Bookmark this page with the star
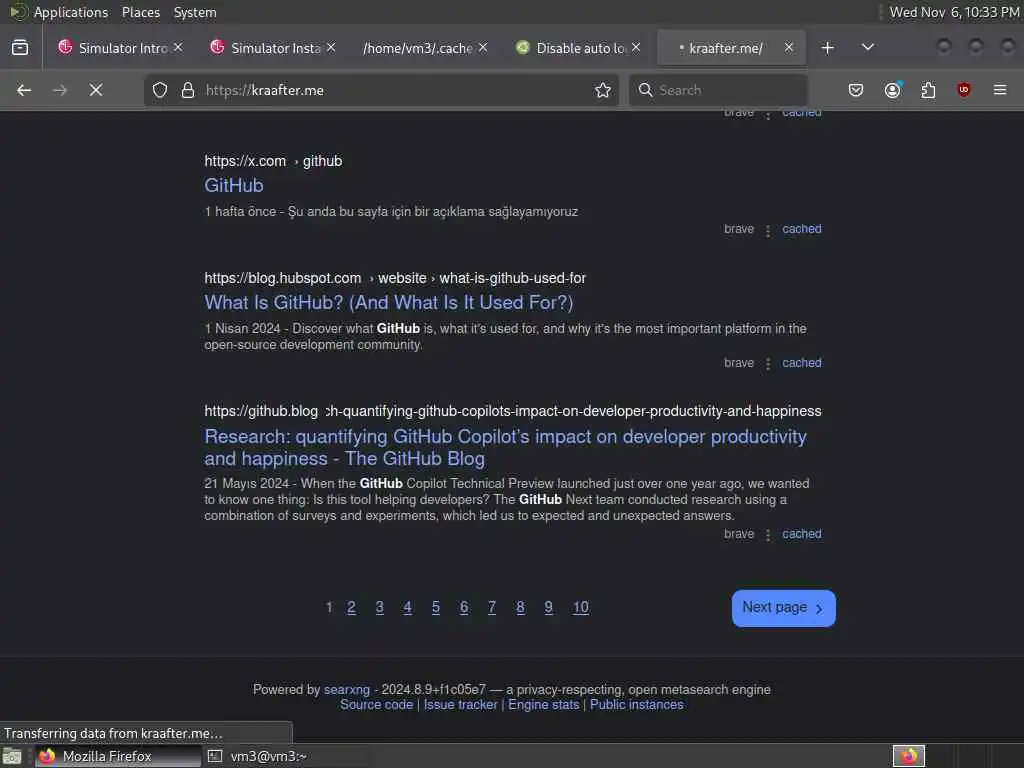The width and height of the screenshot is (1024, 768). click(603, 90)
